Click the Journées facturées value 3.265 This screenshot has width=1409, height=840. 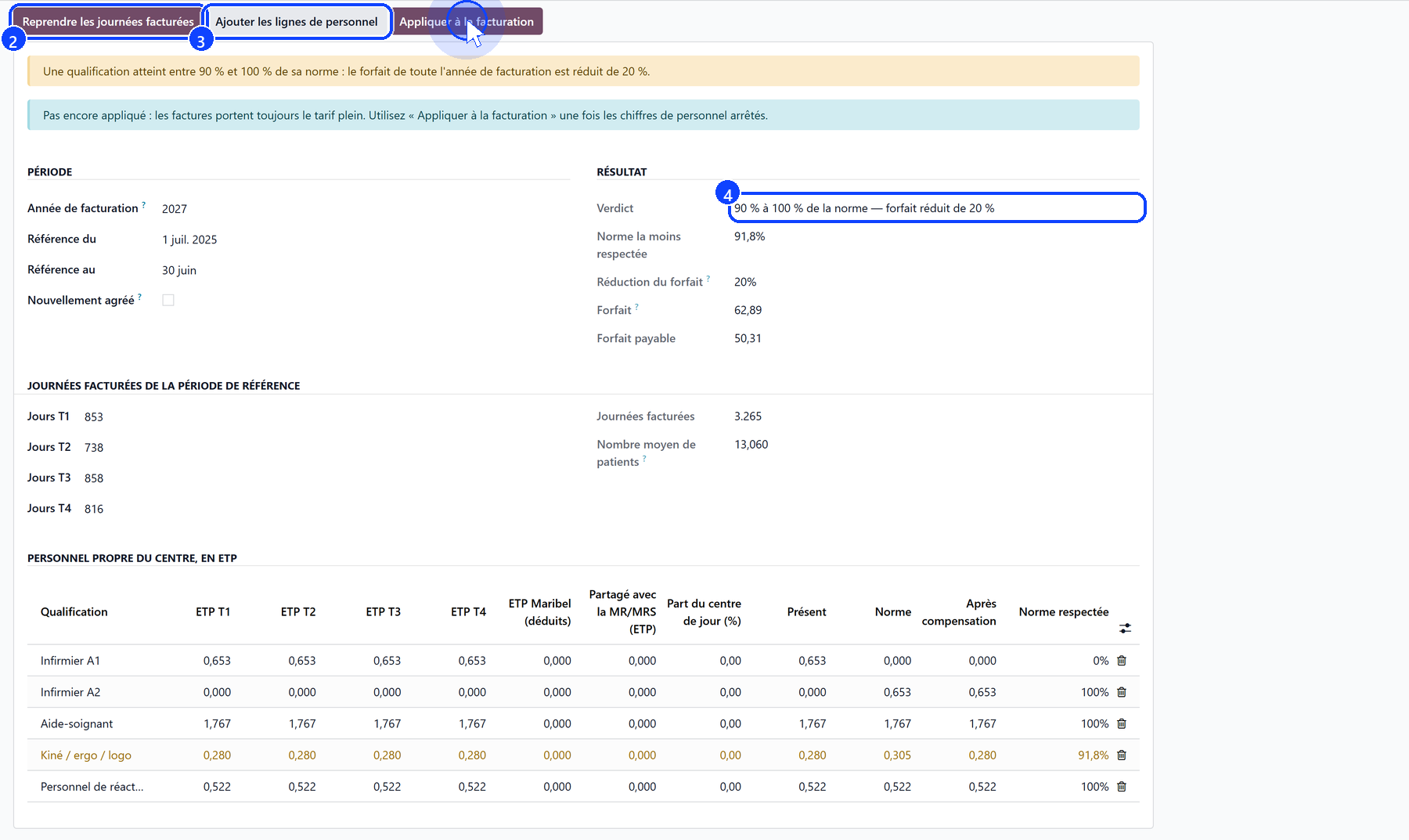[x=748, y=416]
